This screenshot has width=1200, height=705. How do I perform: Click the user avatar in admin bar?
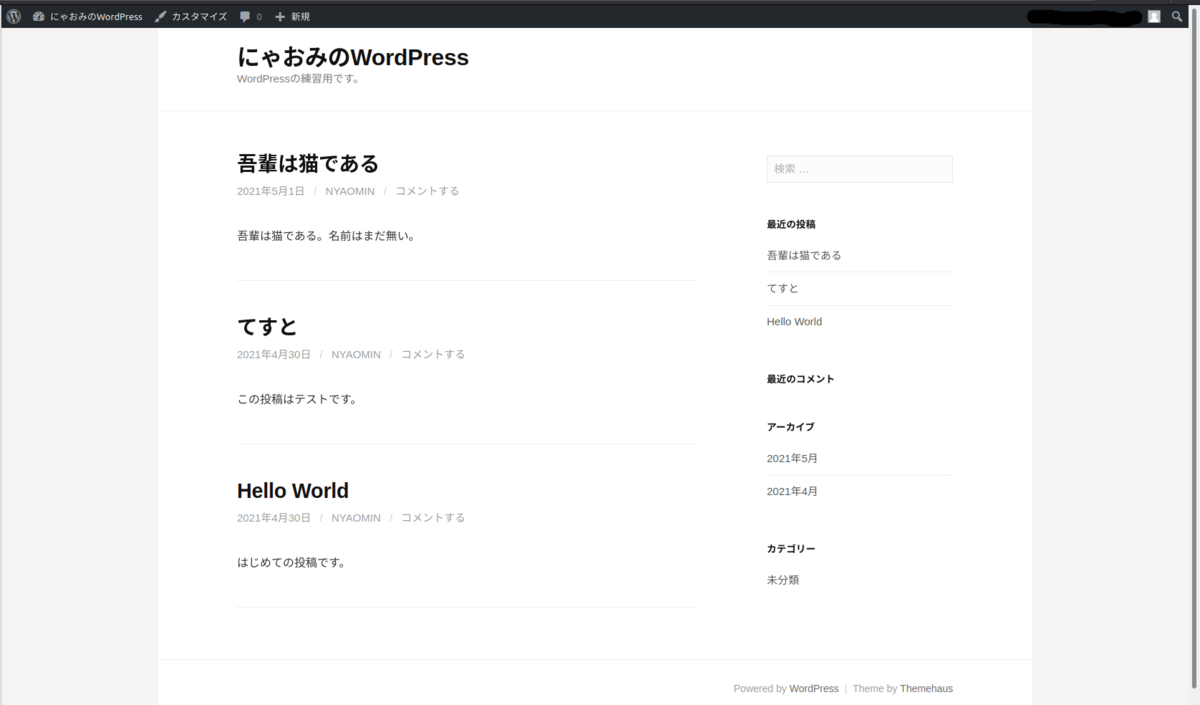[x=1154, y=17]
